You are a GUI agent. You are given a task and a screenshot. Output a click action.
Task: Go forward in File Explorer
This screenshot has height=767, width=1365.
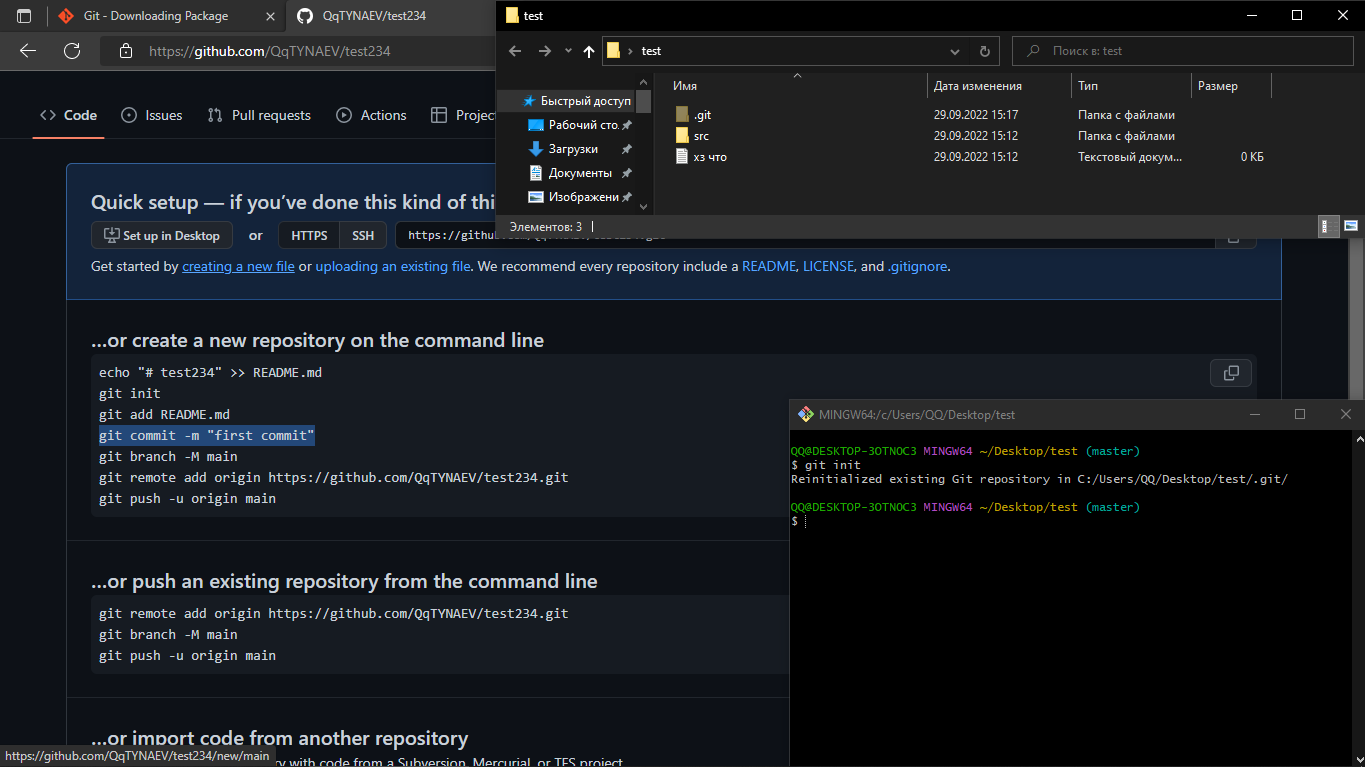pyautogui.click(x=545, y=51)
